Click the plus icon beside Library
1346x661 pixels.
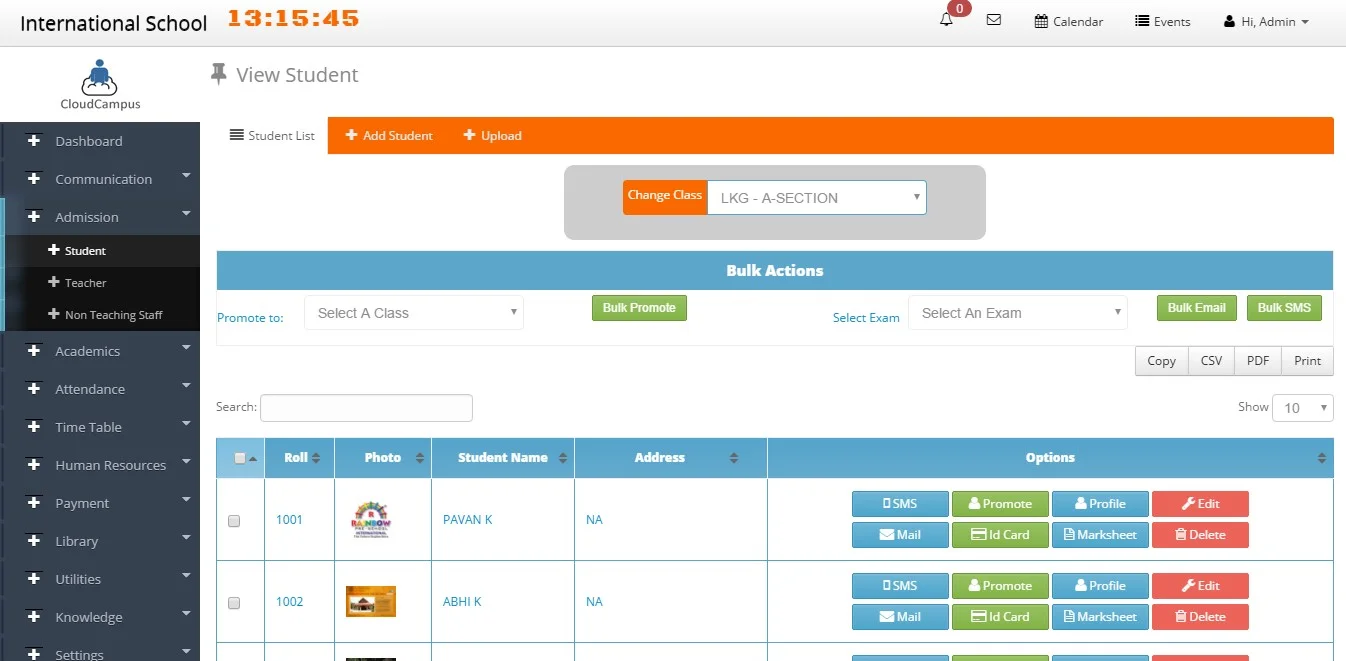point(34,541)
